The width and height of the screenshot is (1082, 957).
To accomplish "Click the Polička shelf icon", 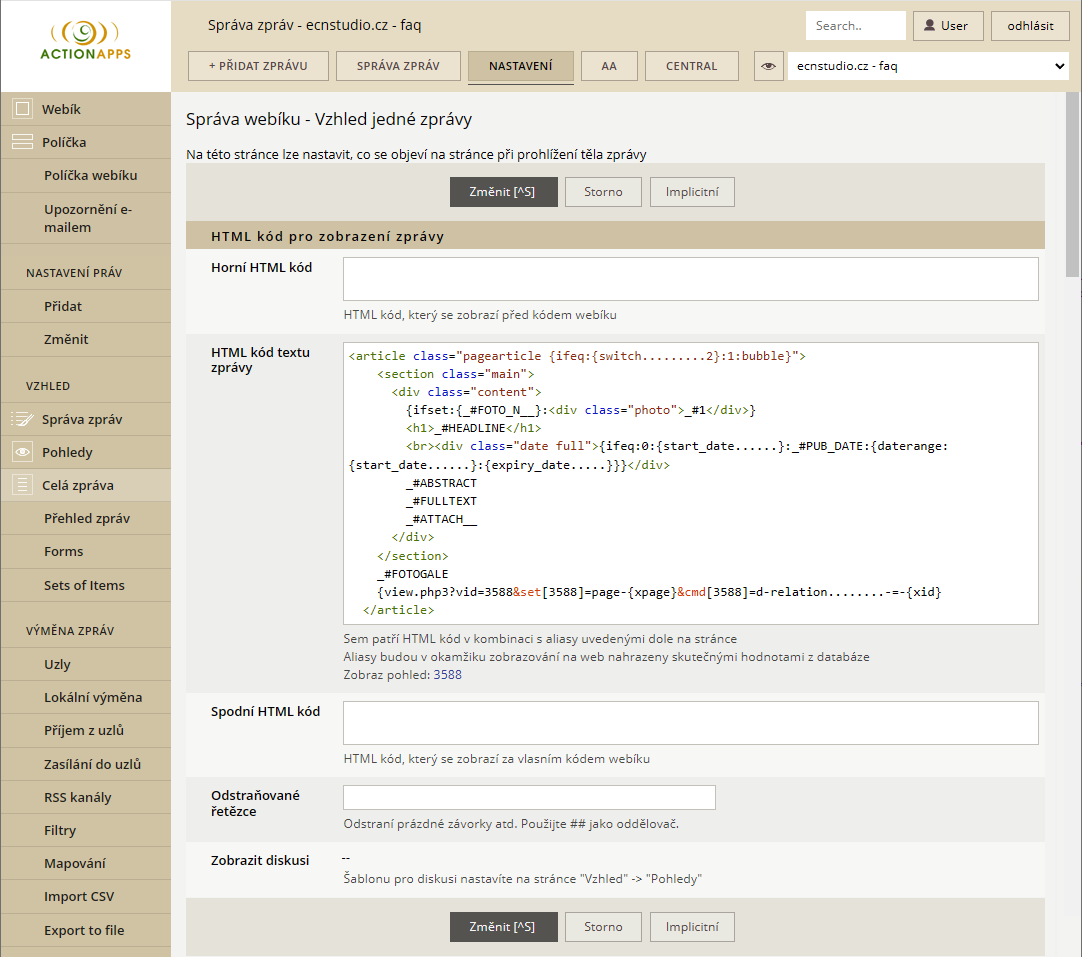I will click(x=22, y=142).
